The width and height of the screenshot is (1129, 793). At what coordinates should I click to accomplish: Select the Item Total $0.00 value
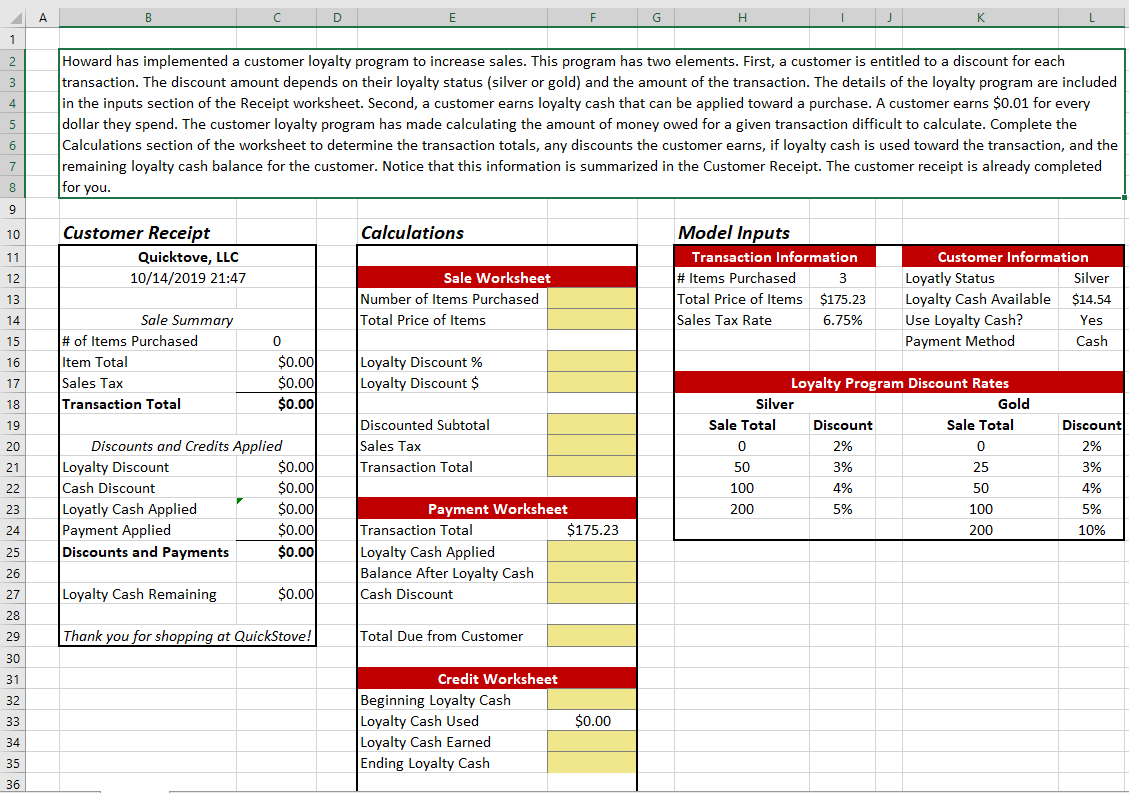tap(276, 362)
